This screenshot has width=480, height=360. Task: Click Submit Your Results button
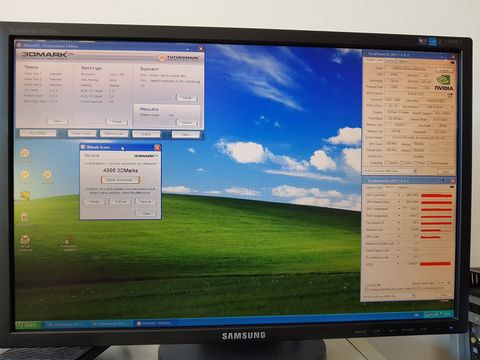[x=120, y=180]
